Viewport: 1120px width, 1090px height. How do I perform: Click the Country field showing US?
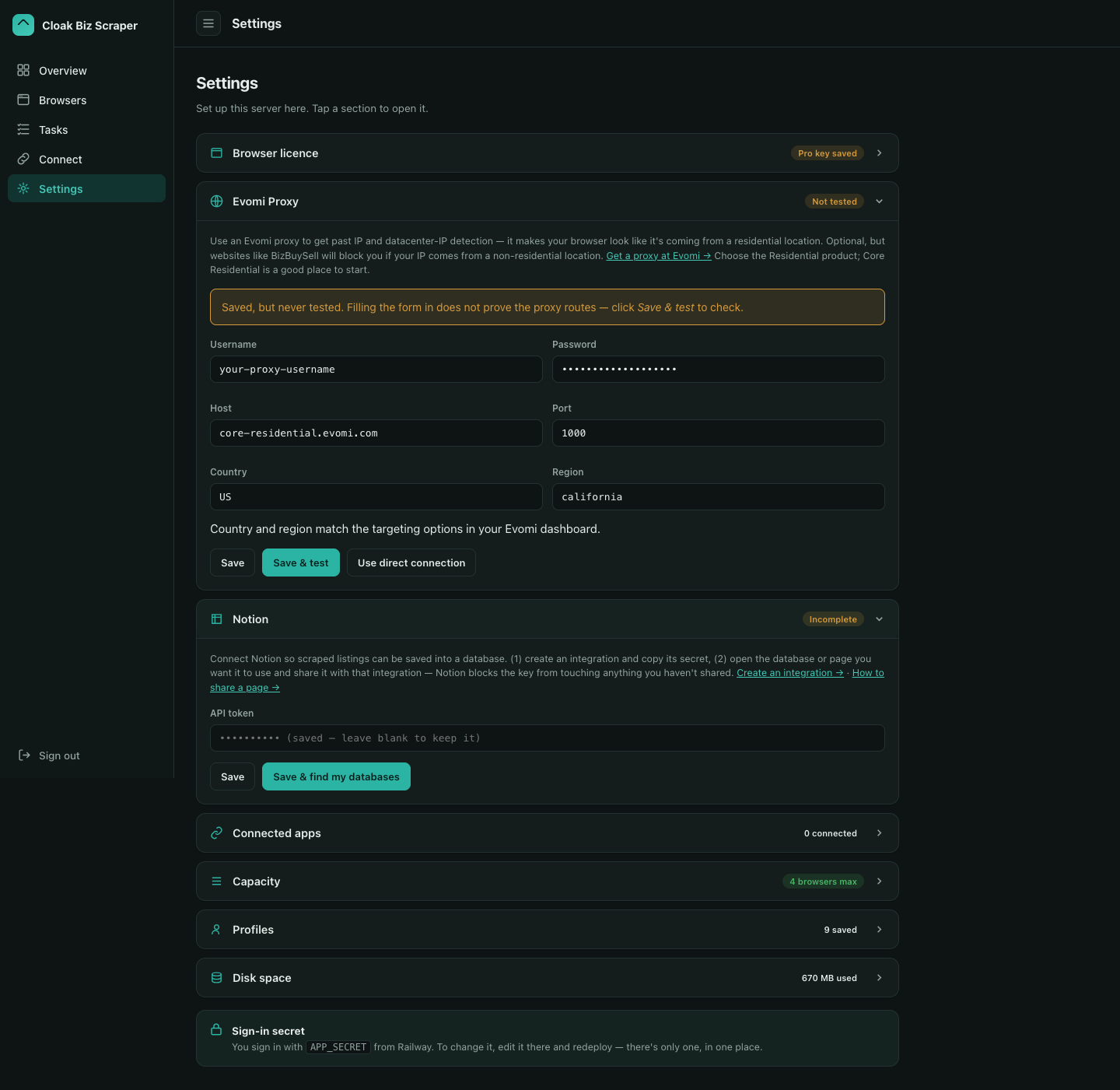coord(376,497)
